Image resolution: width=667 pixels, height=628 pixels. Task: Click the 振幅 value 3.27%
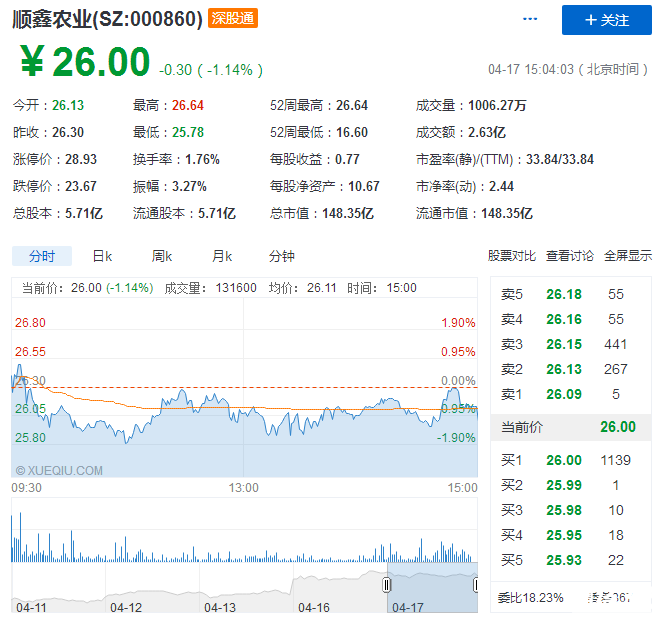[x=189, y=186]
